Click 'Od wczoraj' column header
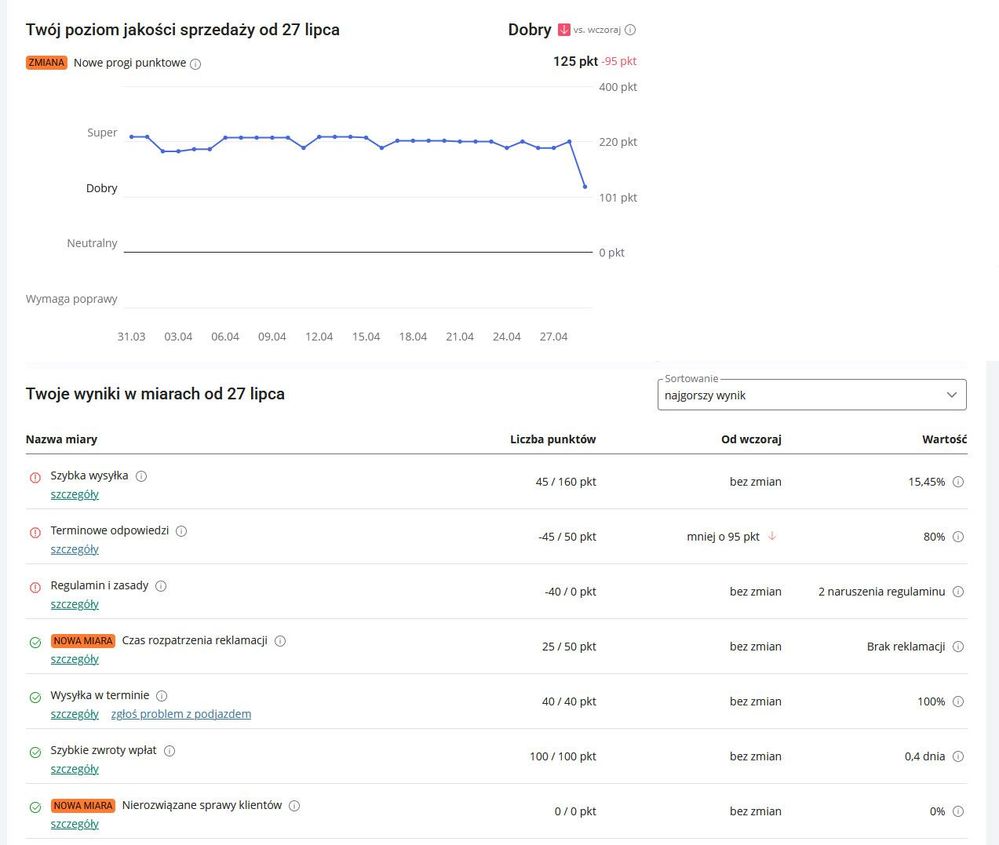999x845 pixels. (x=751, y=439)
